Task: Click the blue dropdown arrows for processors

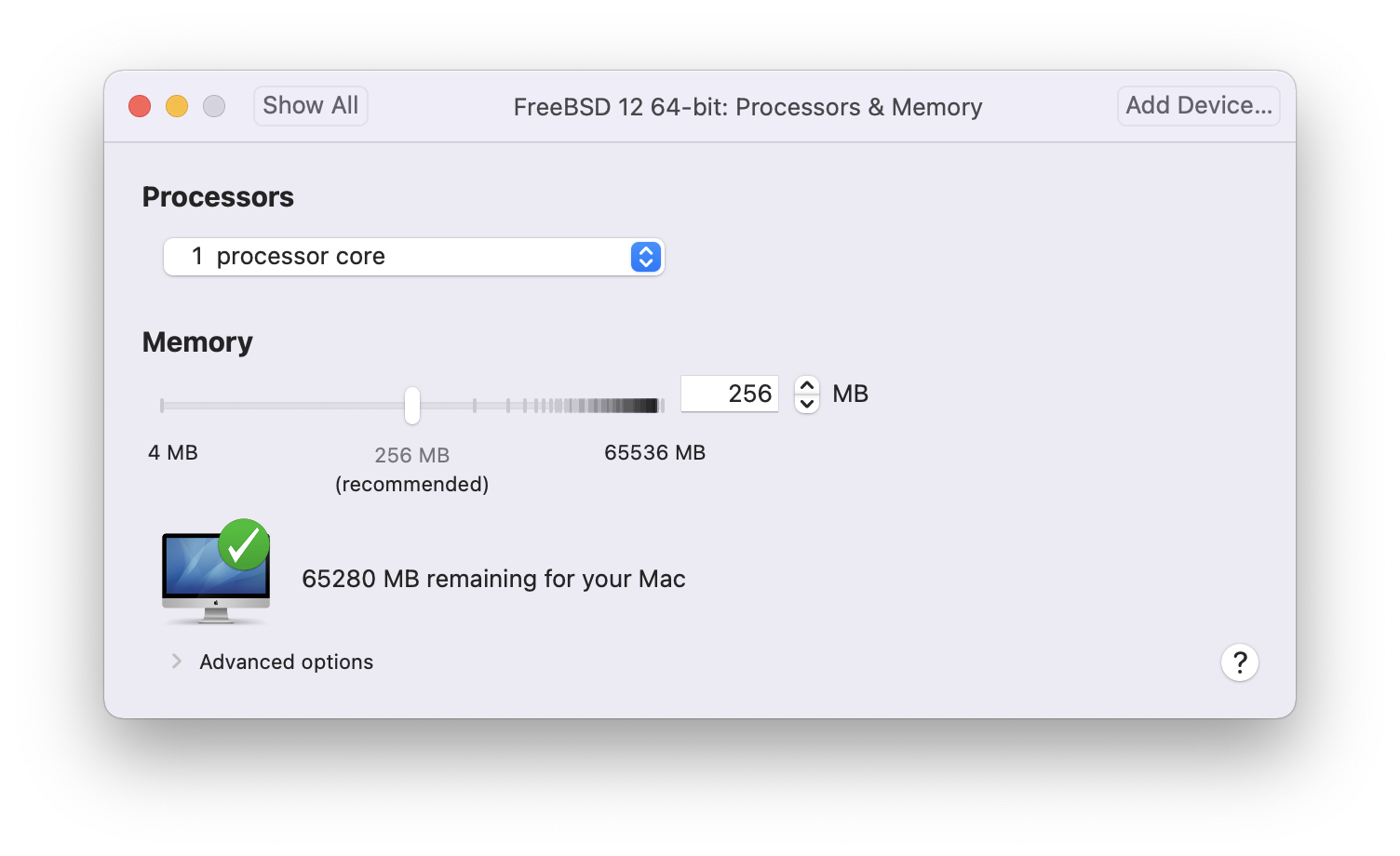Action: coord(645,257)
